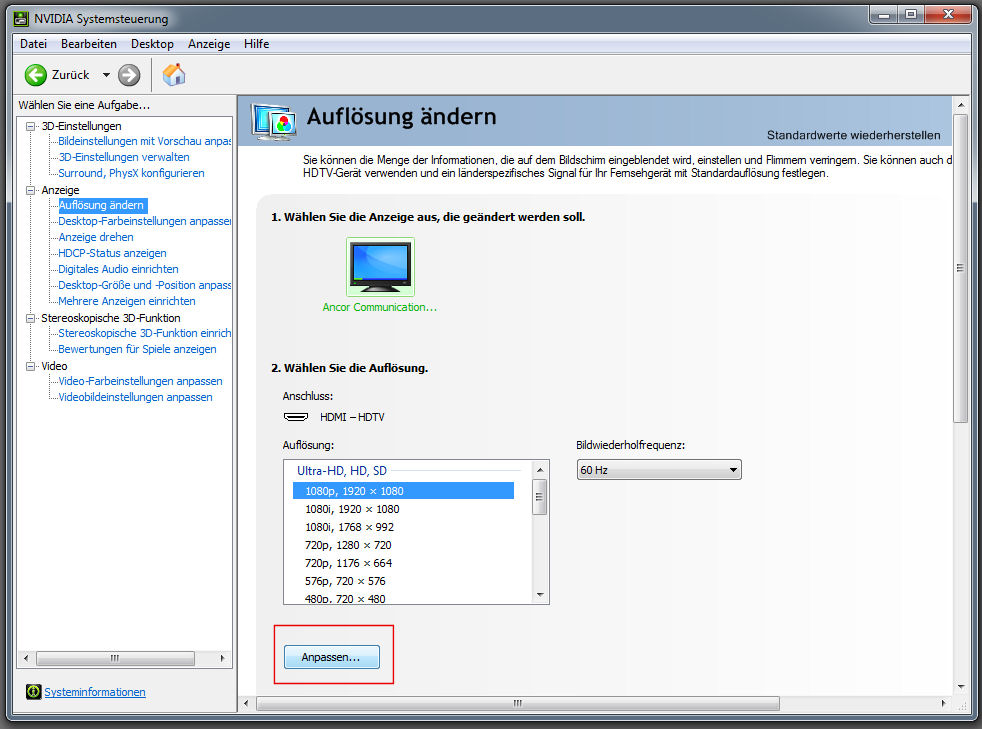Click main panel scroll-right arrow
This screenshot has height=729, width=982.
944,703
